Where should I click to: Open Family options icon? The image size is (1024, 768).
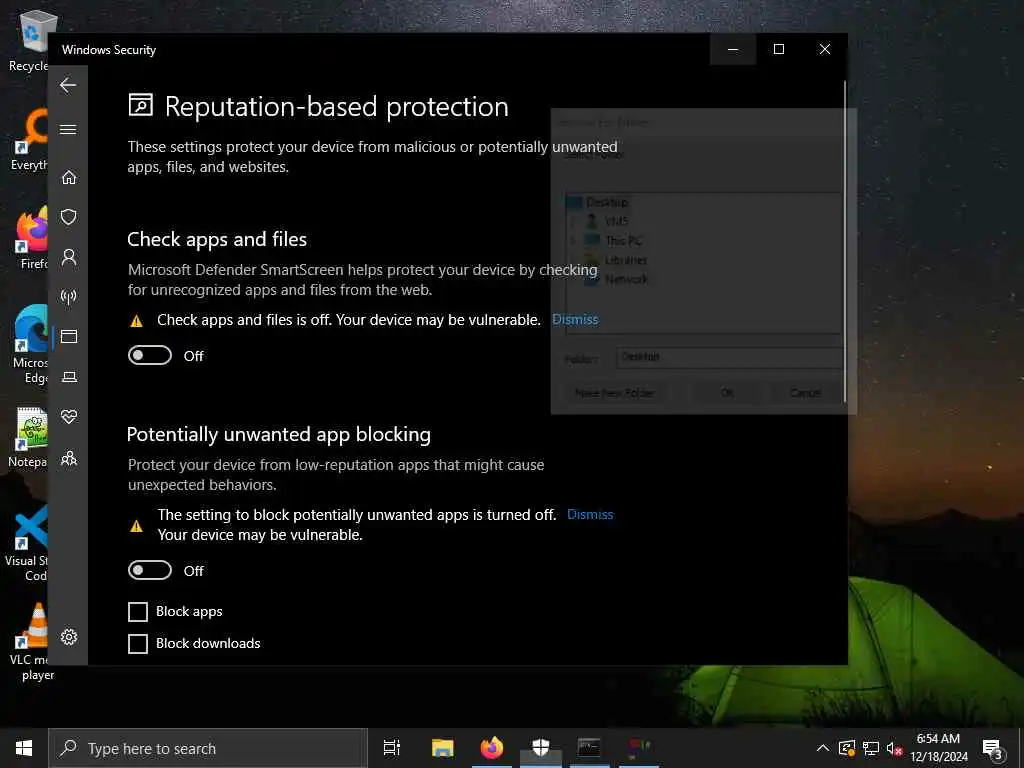69,458
